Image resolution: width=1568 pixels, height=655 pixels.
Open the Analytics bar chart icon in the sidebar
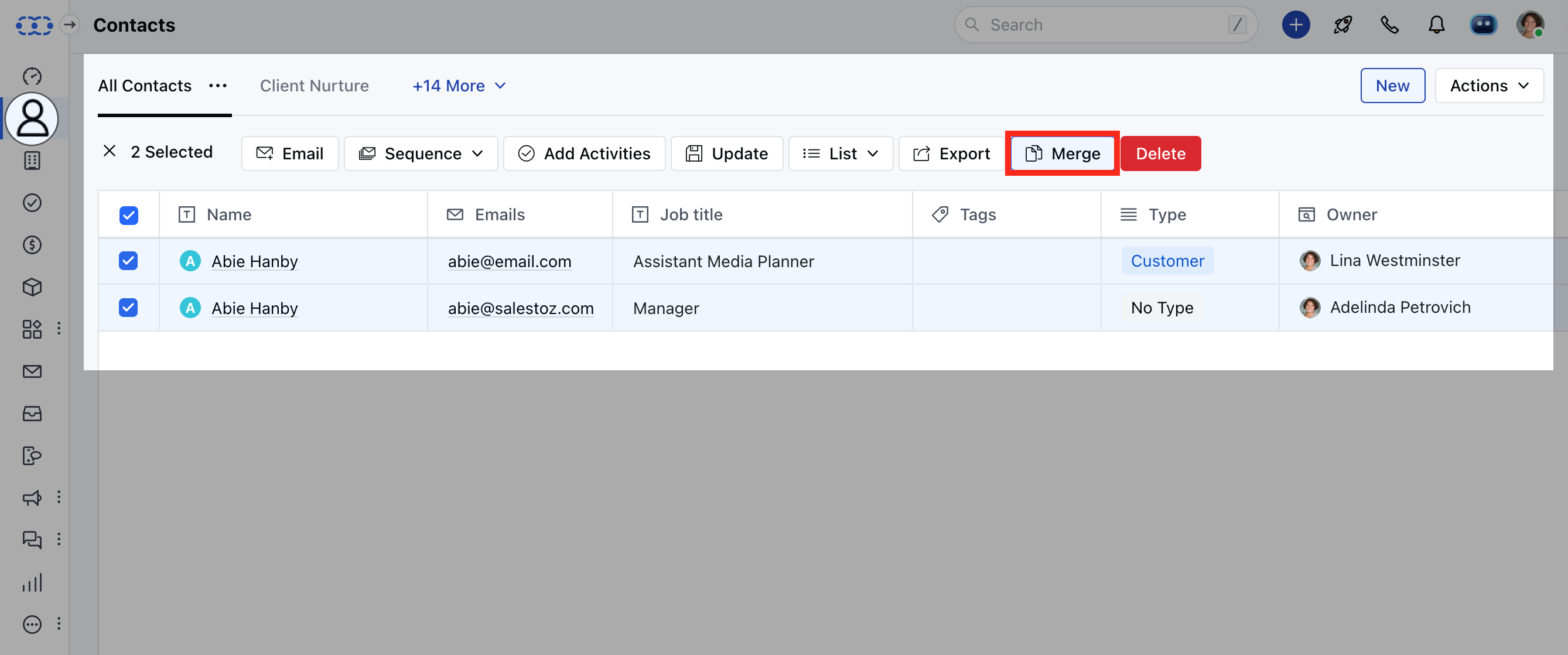(32, 582)
